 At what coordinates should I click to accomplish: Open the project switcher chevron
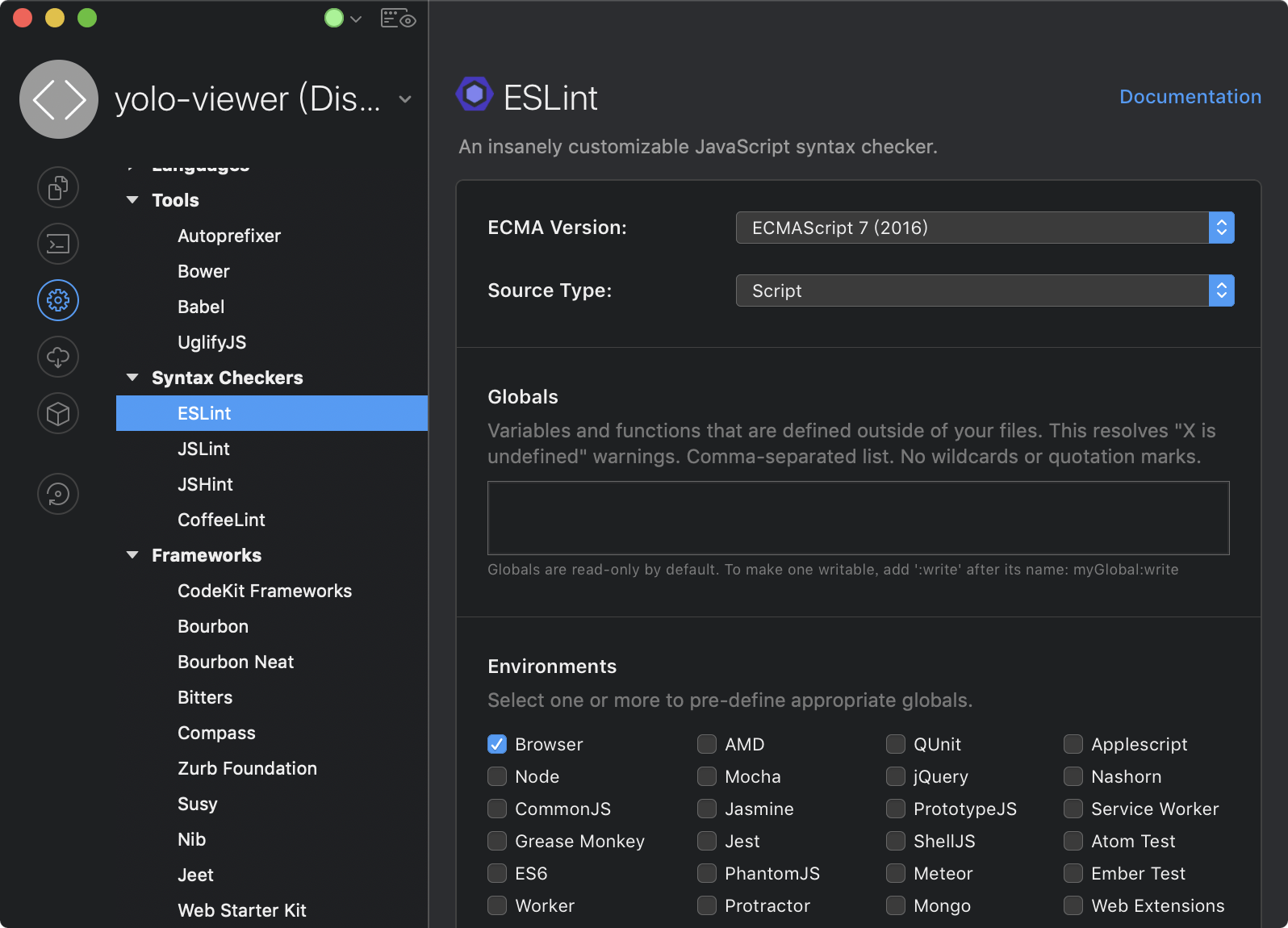coord(405,99)
